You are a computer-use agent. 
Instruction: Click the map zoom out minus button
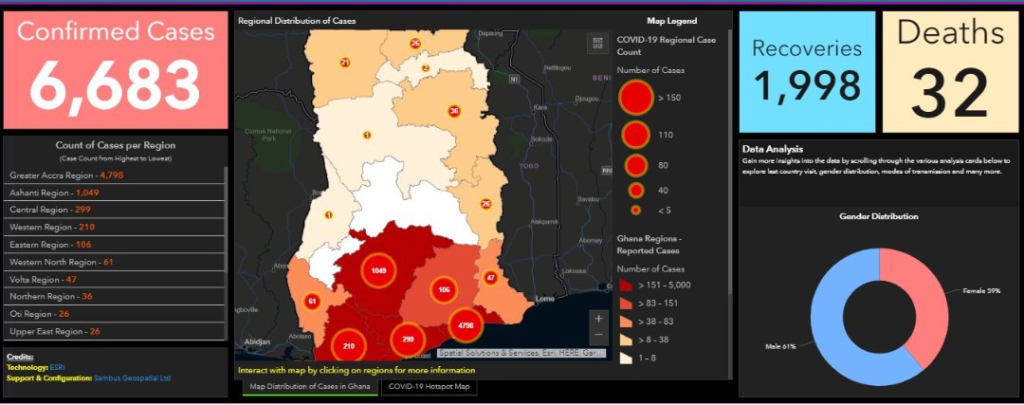click(x=599, y=338)
